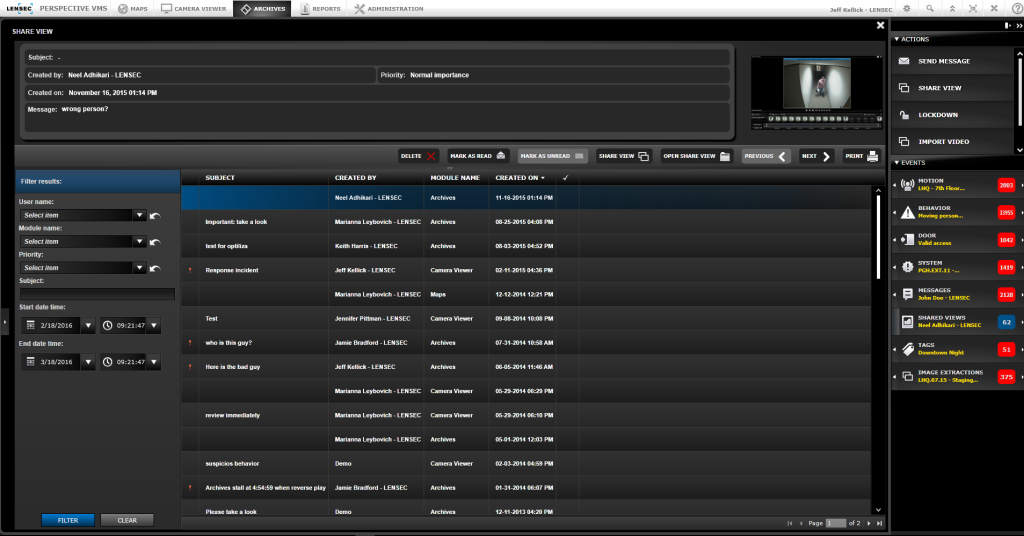Click the Delete toolbar button
The width and height of the screenshot is (1024, 536).
[418, 156]
